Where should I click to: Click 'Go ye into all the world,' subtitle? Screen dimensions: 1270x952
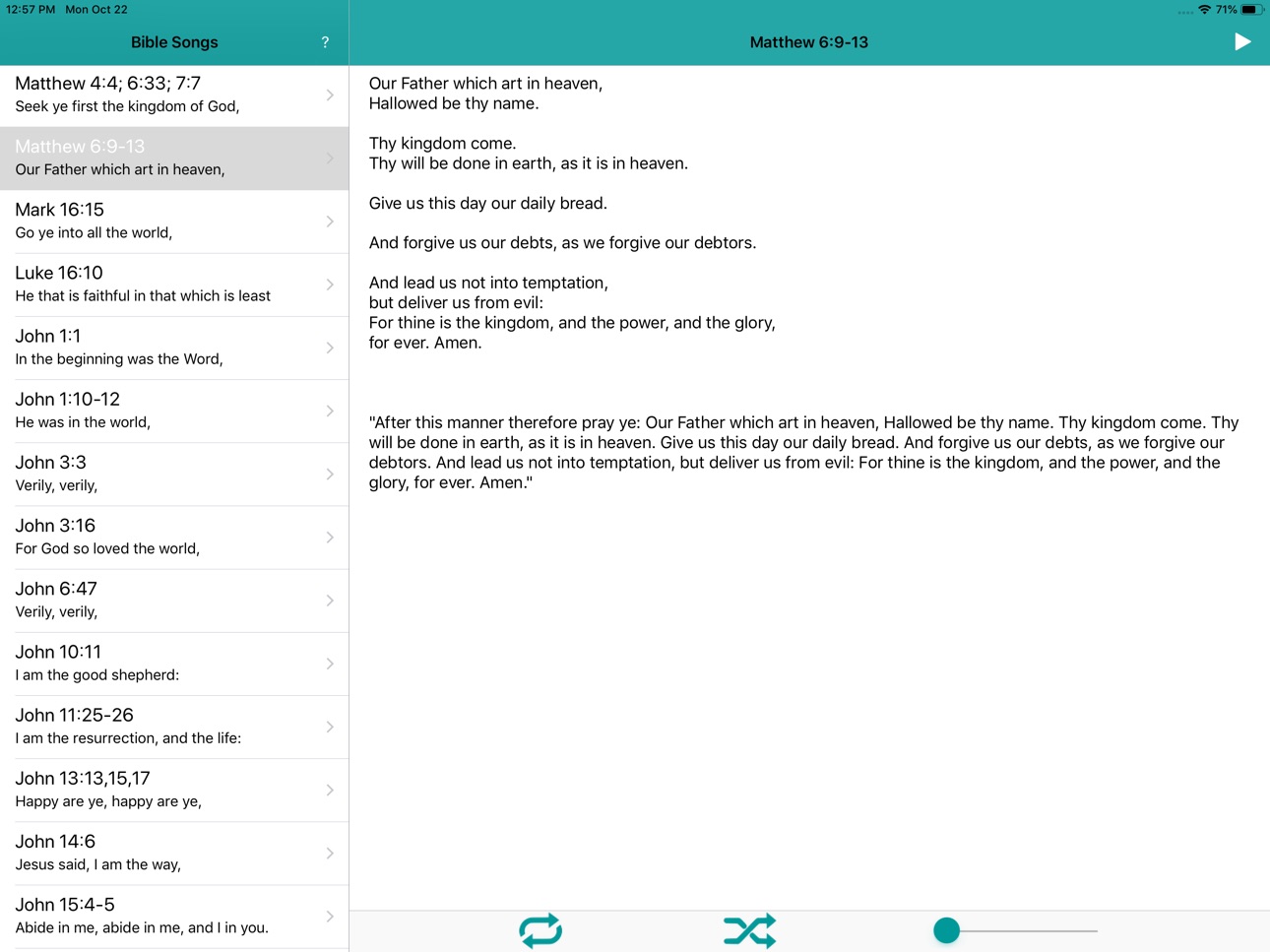[x=94, y=232]
